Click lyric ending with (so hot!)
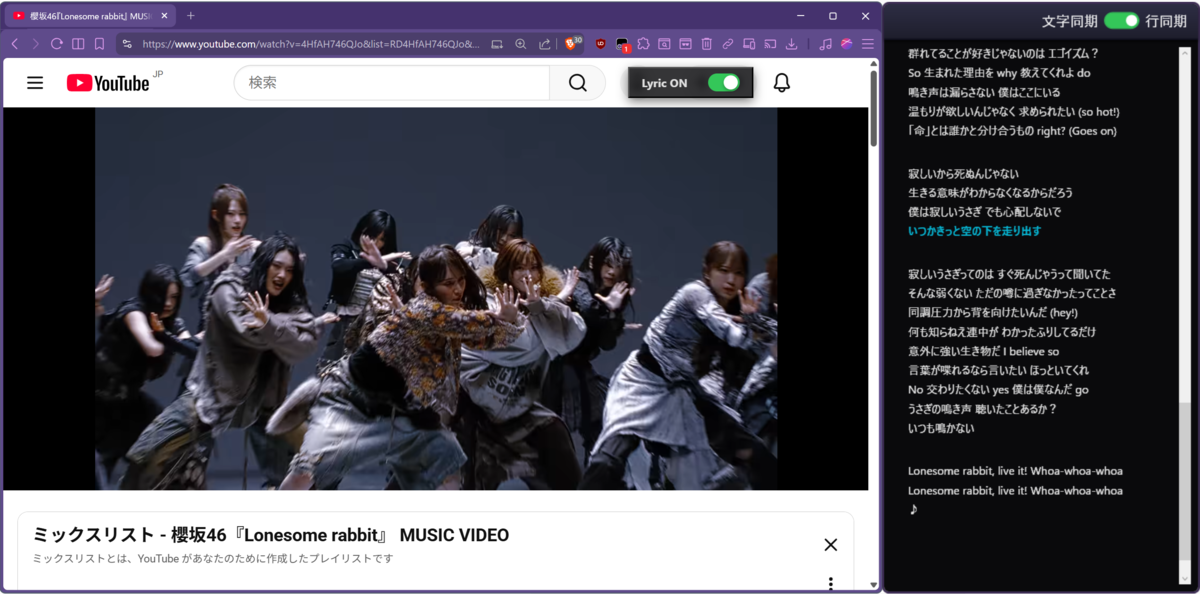The width and height of the screenshot is (1200, 594). (1013, 111)
